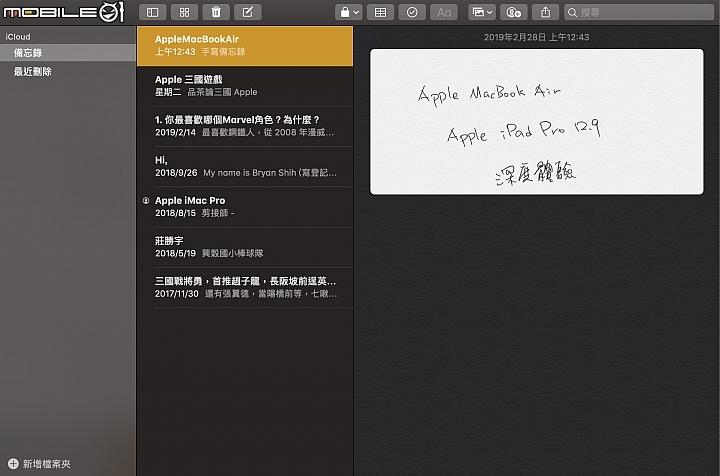
Task: Click the search field
Action: 639,12
